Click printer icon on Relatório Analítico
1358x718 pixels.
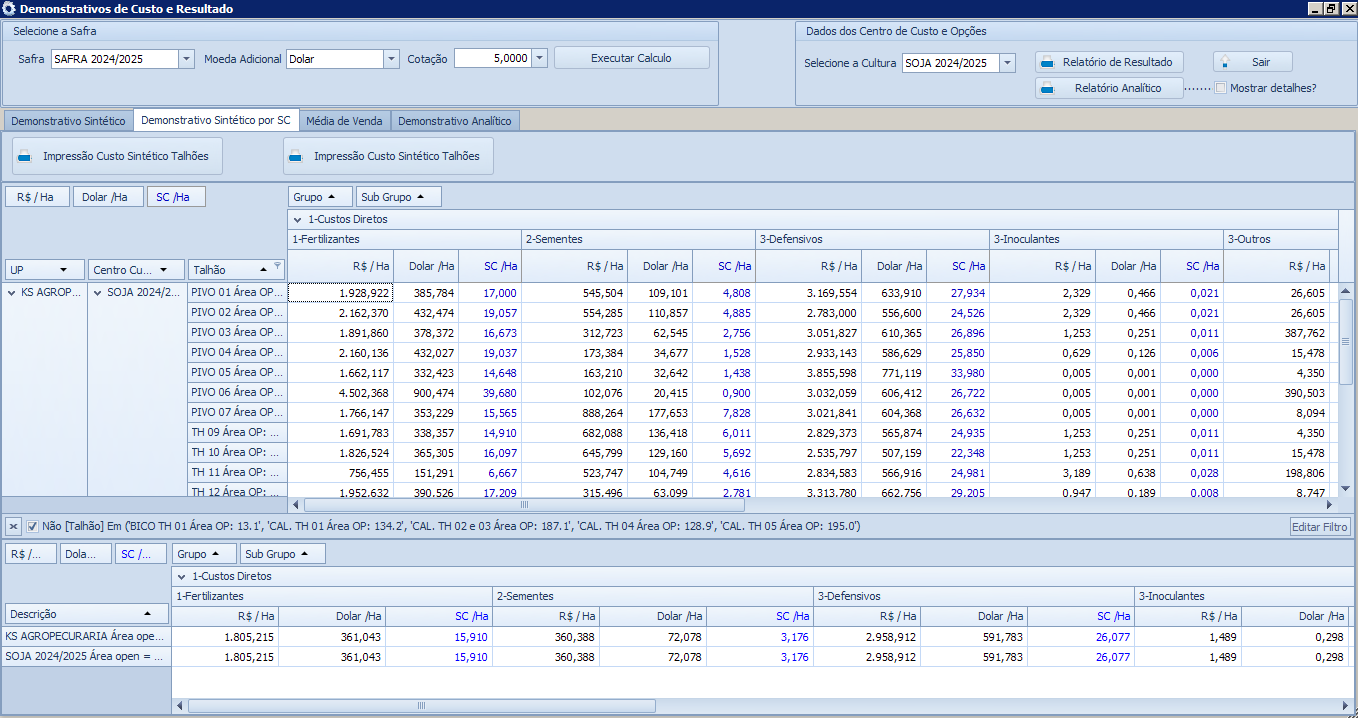[x=1047, y=88]
